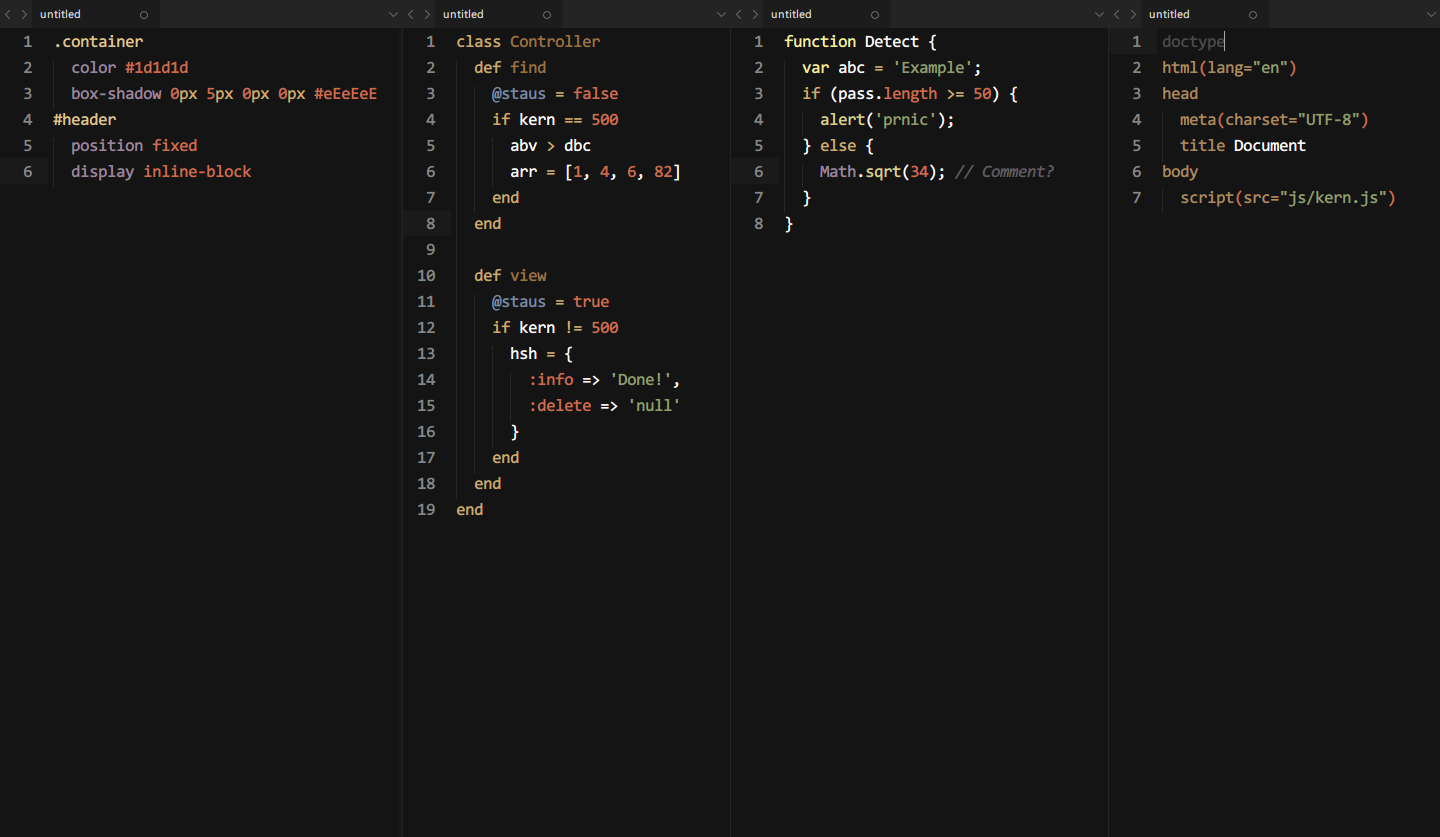Click line number 7 in the doctype pane
This screenshot has height=837, width=1440.
(x=1137, y=198)
